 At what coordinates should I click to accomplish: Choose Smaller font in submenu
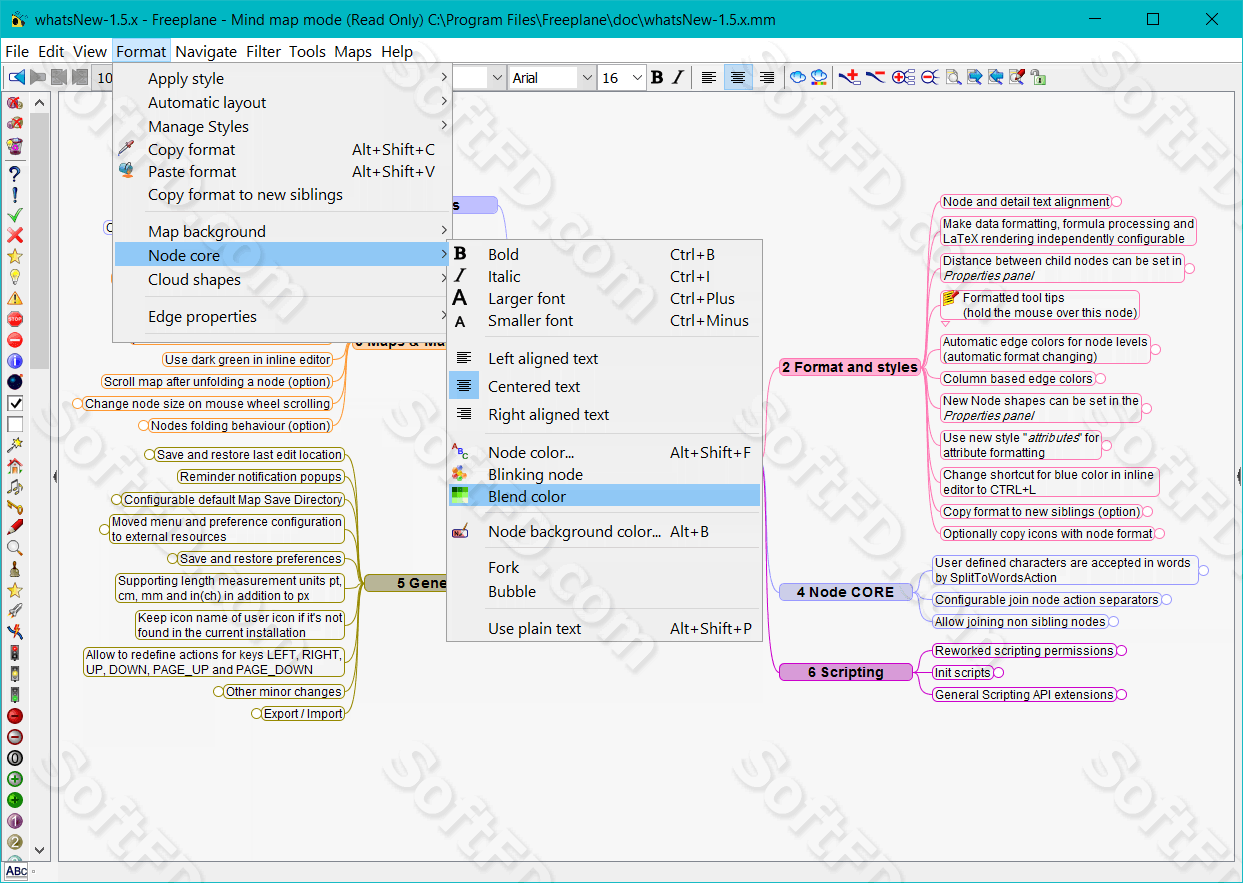[x=604, y=320]
